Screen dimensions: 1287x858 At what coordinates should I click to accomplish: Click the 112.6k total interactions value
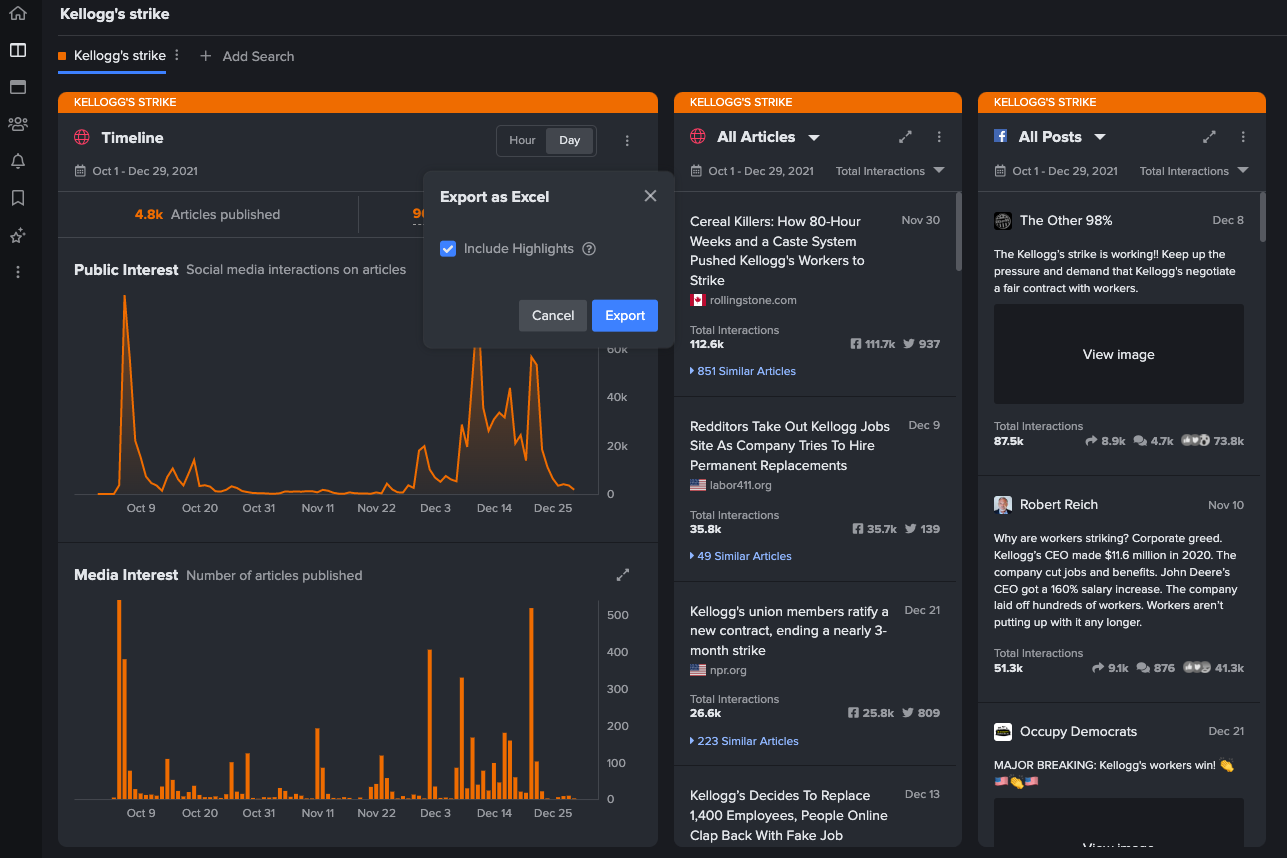point(707,344)
